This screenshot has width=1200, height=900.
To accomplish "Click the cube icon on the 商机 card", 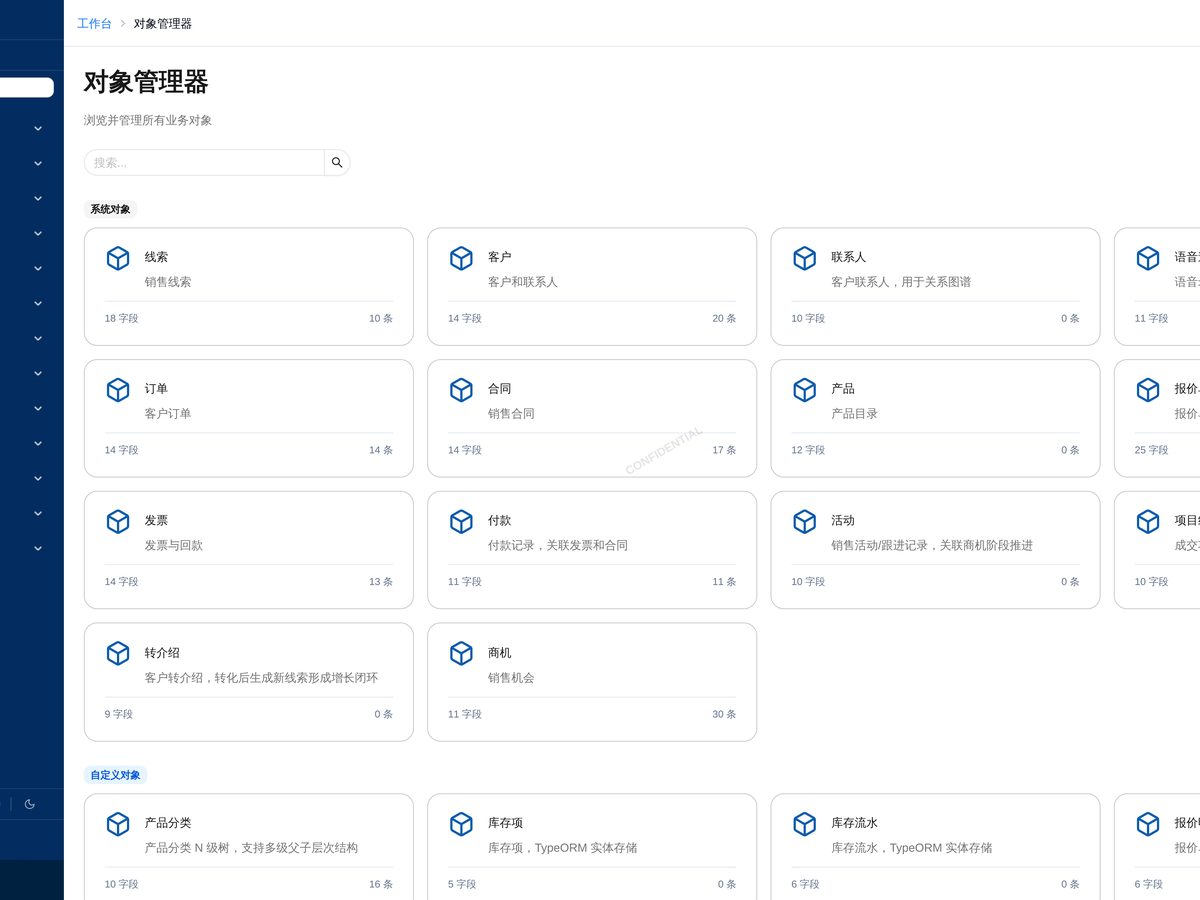I will [x=461, y=653].
